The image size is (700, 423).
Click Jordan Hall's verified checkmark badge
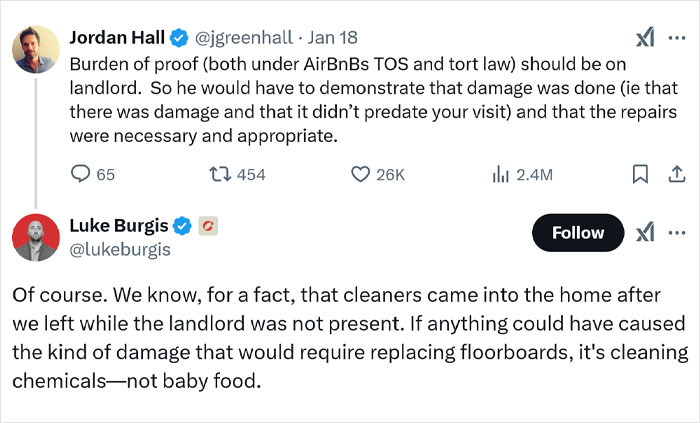tap(178, 38)
